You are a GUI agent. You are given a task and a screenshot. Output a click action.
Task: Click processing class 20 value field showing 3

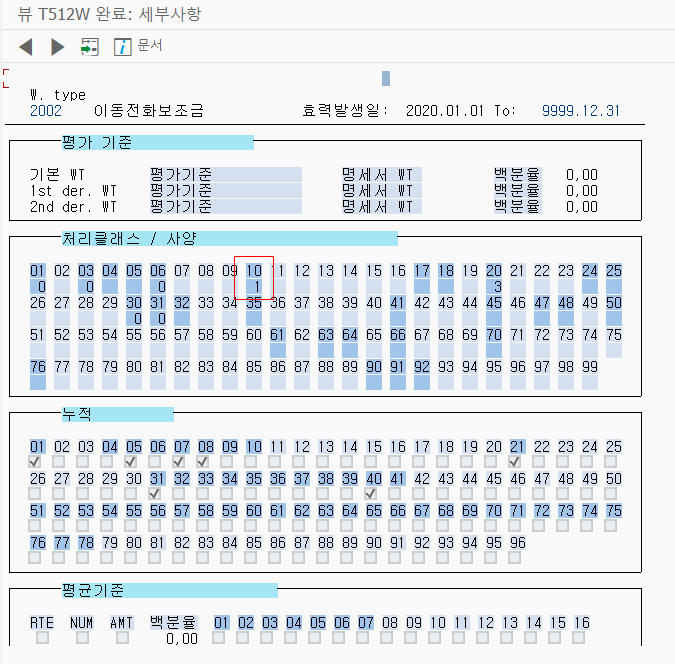click(493, 286)
